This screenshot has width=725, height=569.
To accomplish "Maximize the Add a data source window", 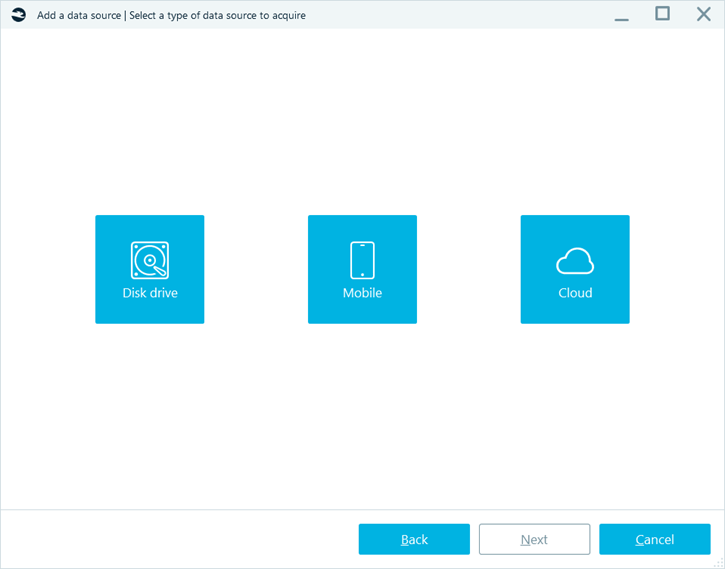I will tap(662, 14).
